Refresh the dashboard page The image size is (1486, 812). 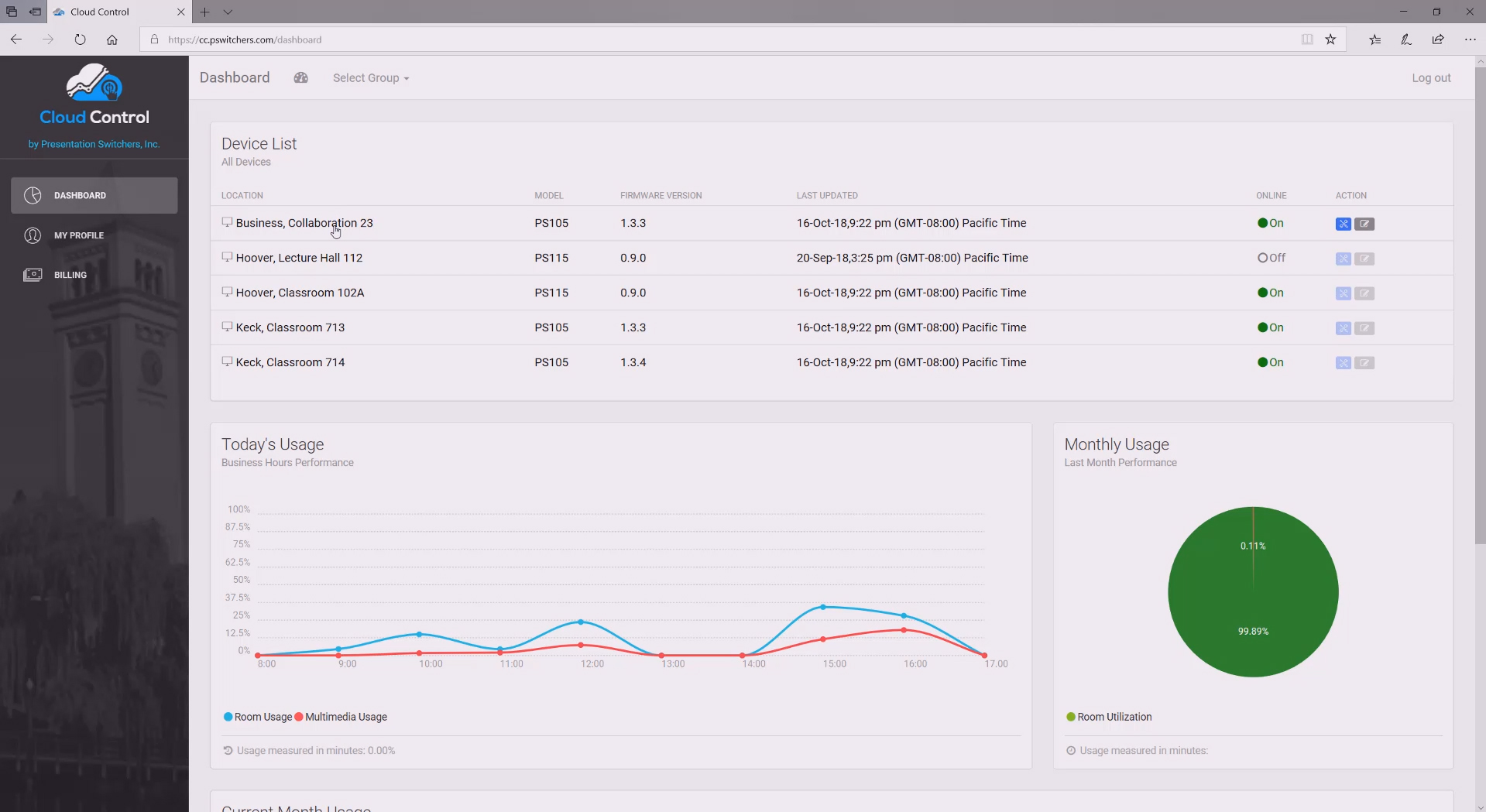tap(80, 39)
